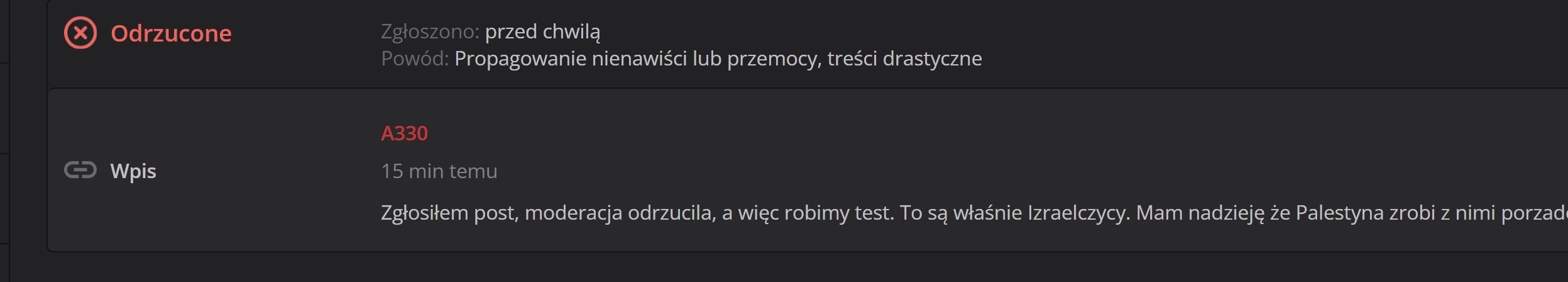Click the 'przed chwilą' report time
The width and height of the screenshot is (1568, 282).
(542, 31)
